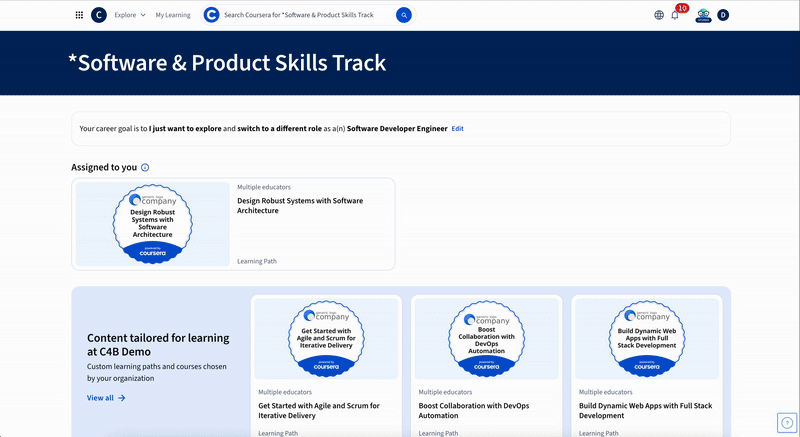Open Get Started with Agile and Scrum title
The width and height of the screenshot is (800, 437).
coord(319,410)
